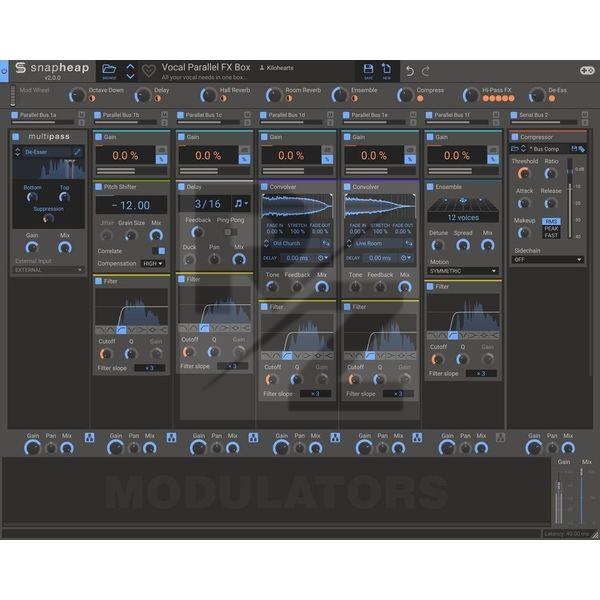Edit the De-Esser preset with pencil icon

click(77, 152)
